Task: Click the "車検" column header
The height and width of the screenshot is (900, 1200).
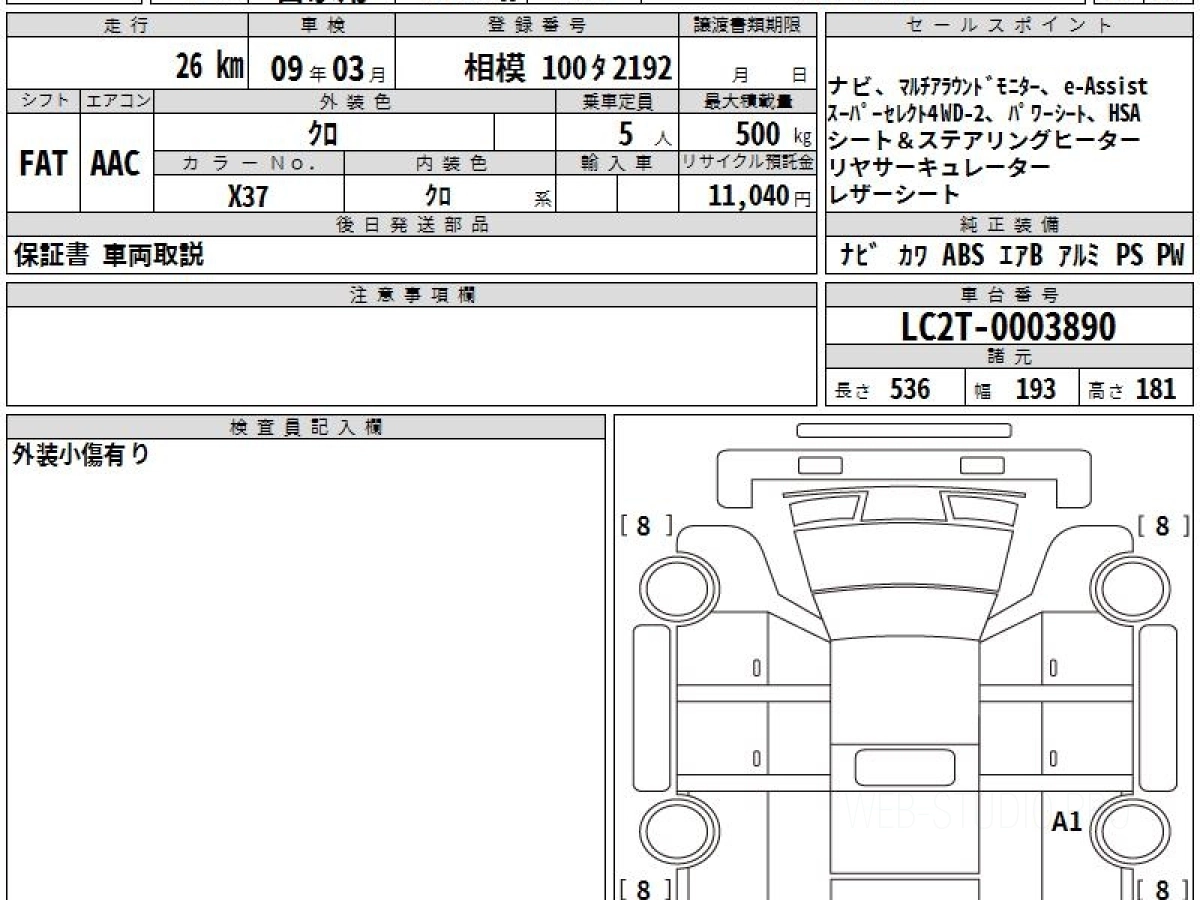Action: tap(321, 26)
